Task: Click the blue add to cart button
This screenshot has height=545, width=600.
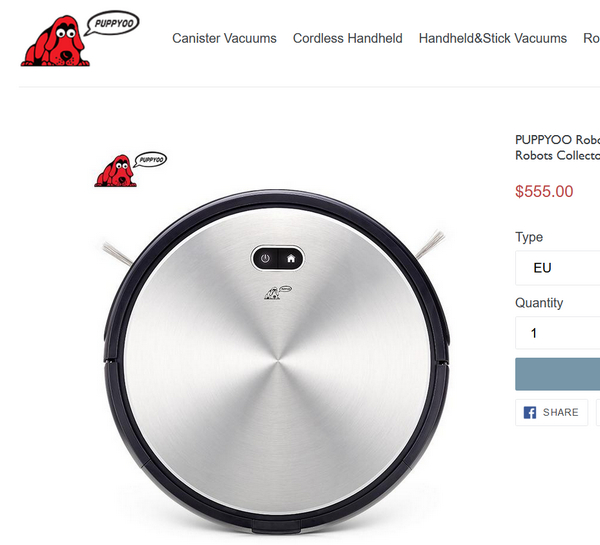Action: tap(558, 374)
